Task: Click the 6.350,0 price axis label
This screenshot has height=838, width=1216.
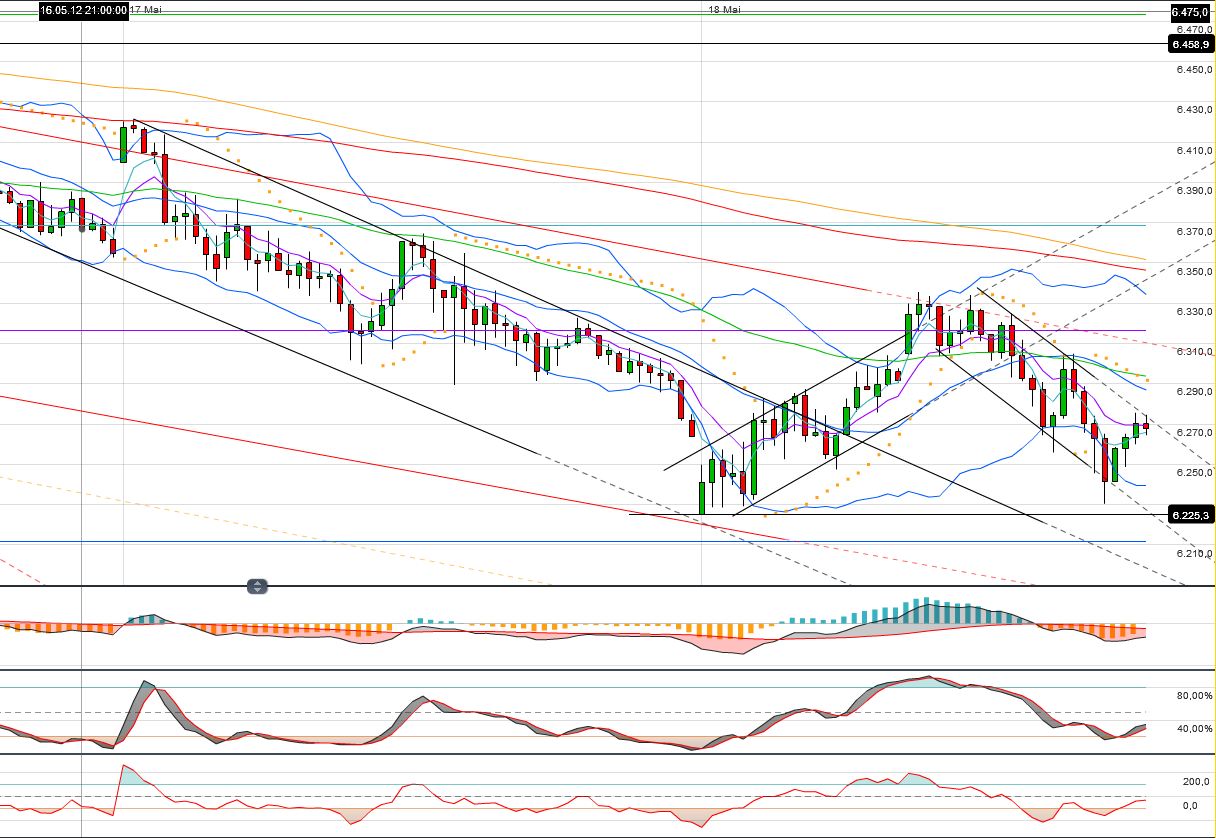Action: (x=1194, y=271)
